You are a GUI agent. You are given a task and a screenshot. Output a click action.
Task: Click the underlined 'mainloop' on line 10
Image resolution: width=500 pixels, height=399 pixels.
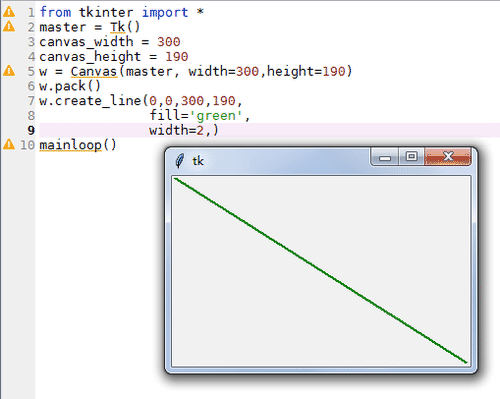tap(70, 145)
